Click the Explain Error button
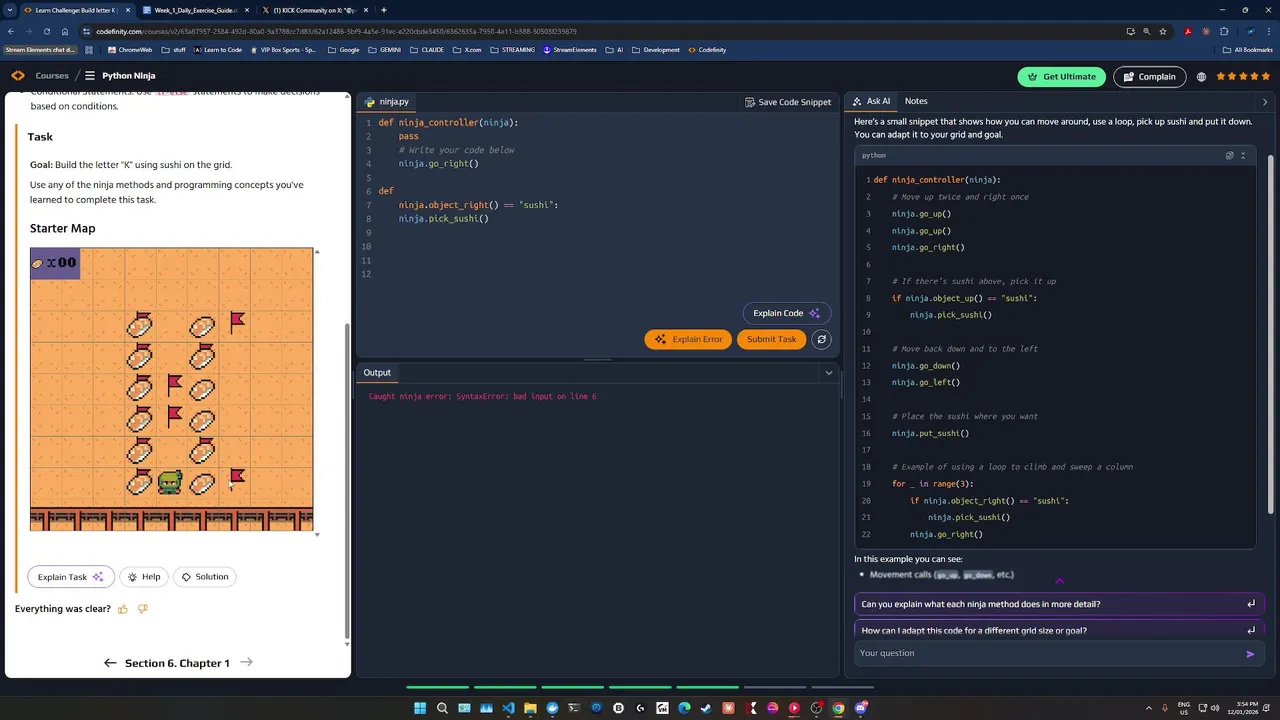This screenshot has width=1280, height=720. coord(688,340)
